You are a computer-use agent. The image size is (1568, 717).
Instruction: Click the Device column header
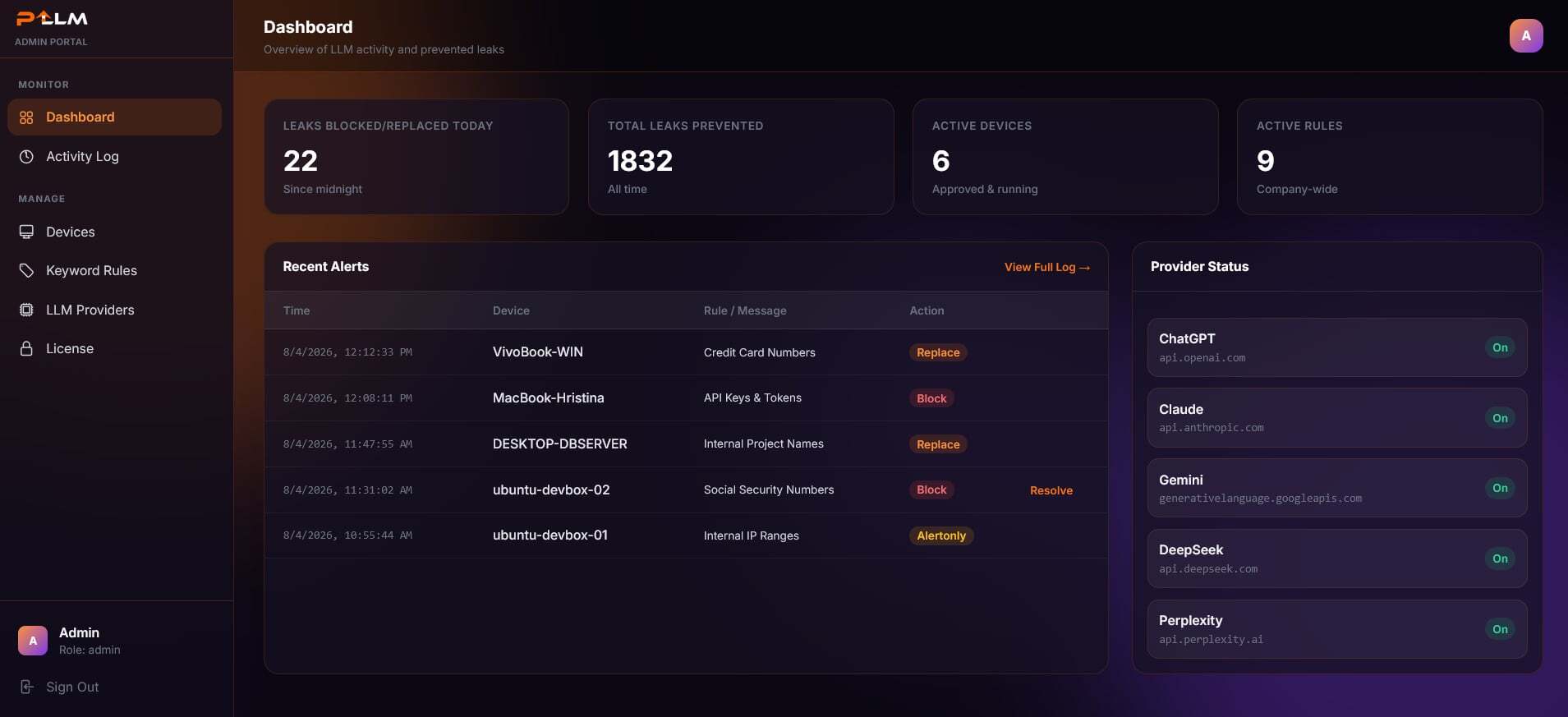tap(511, 310)
